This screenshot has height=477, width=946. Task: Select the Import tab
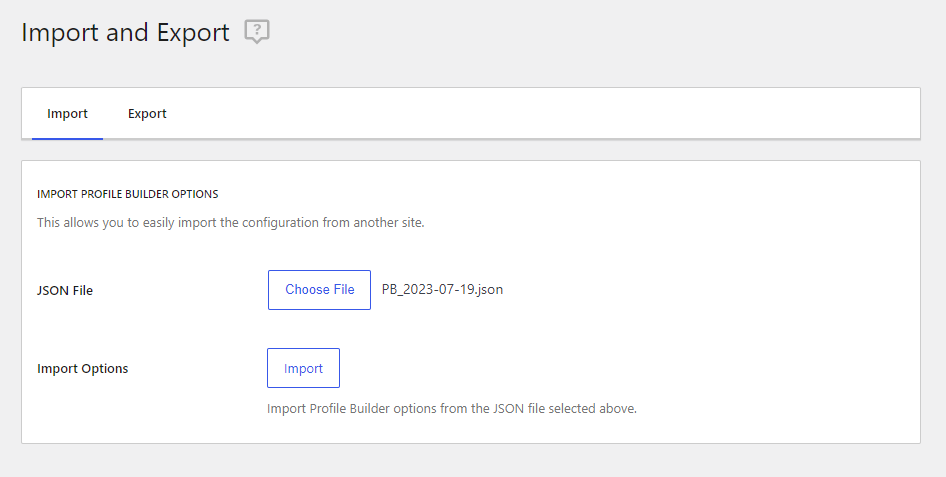pyautogui.click(x=67, y=113)
